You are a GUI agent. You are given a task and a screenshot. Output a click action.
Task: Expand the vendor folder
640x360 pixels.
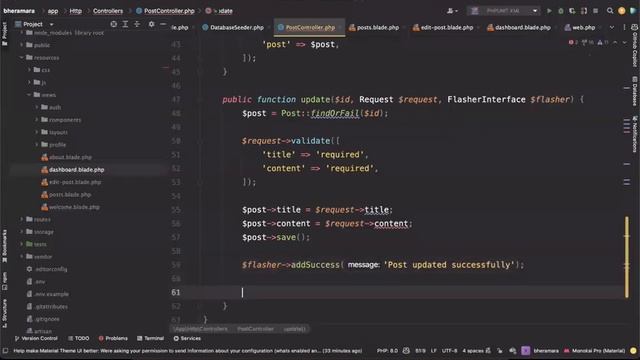pyautogui.click(x=22, y=256)
